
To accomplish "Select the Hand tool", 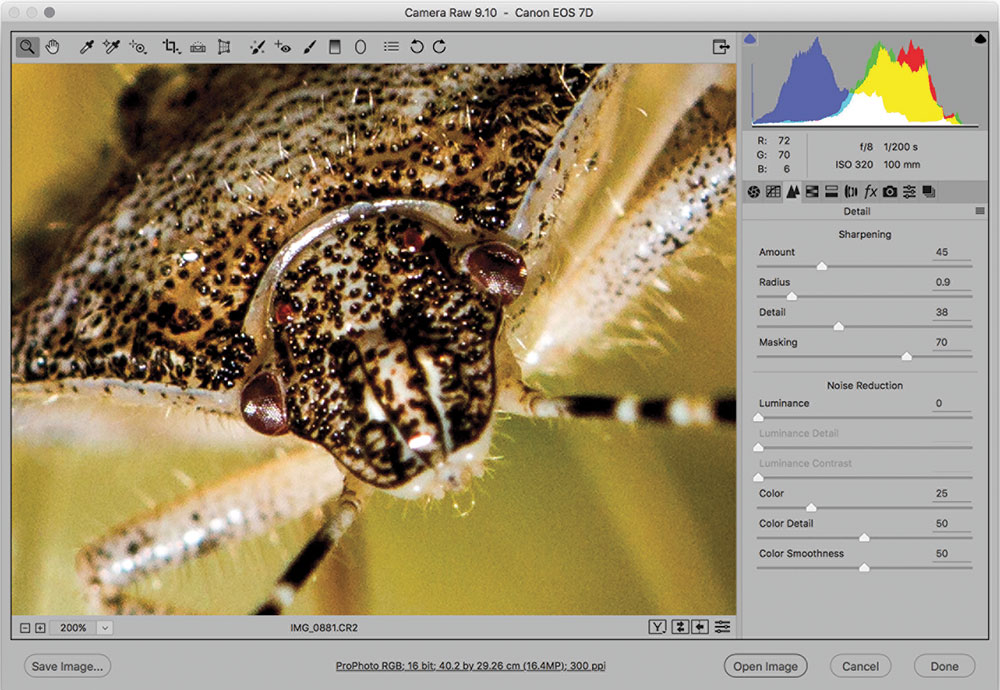I will (52, 46).
